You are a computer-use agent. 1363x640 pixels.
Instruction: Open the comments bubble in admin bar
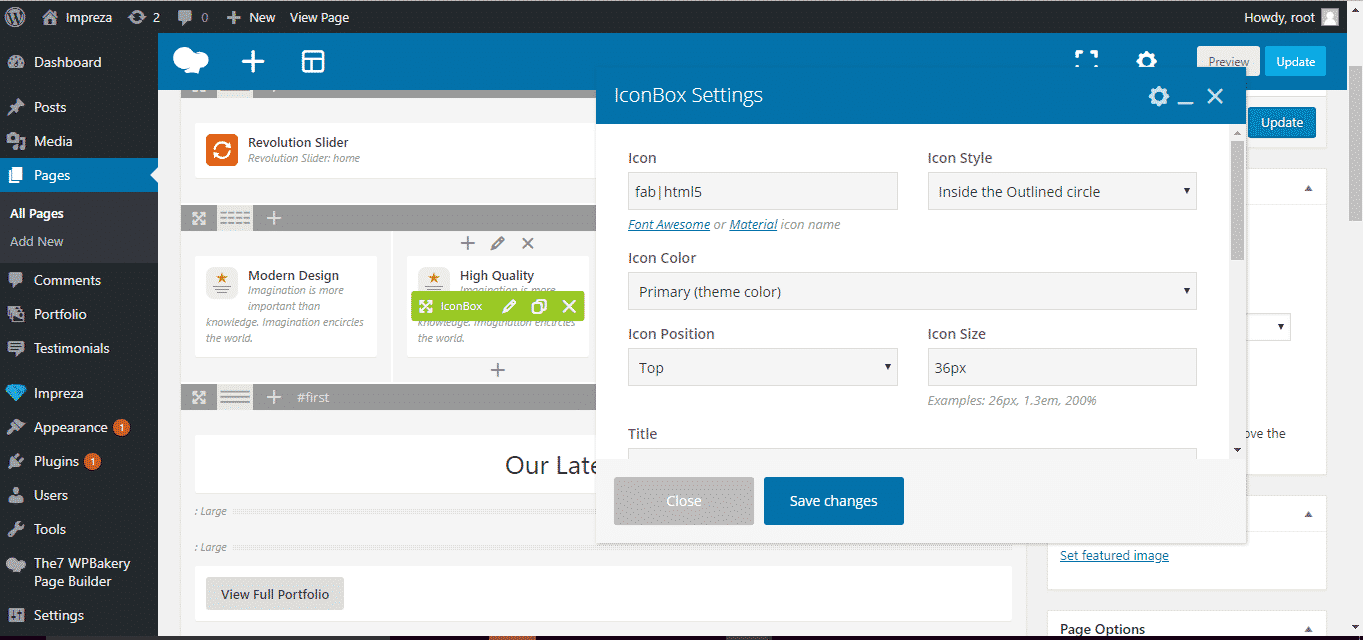pos(192,17)
